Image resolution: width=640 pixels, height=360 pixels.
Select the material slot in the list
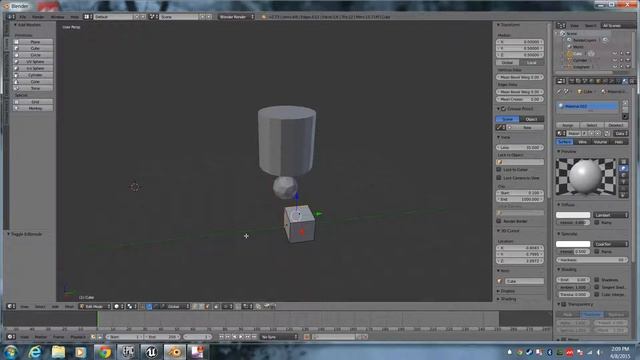587,106
